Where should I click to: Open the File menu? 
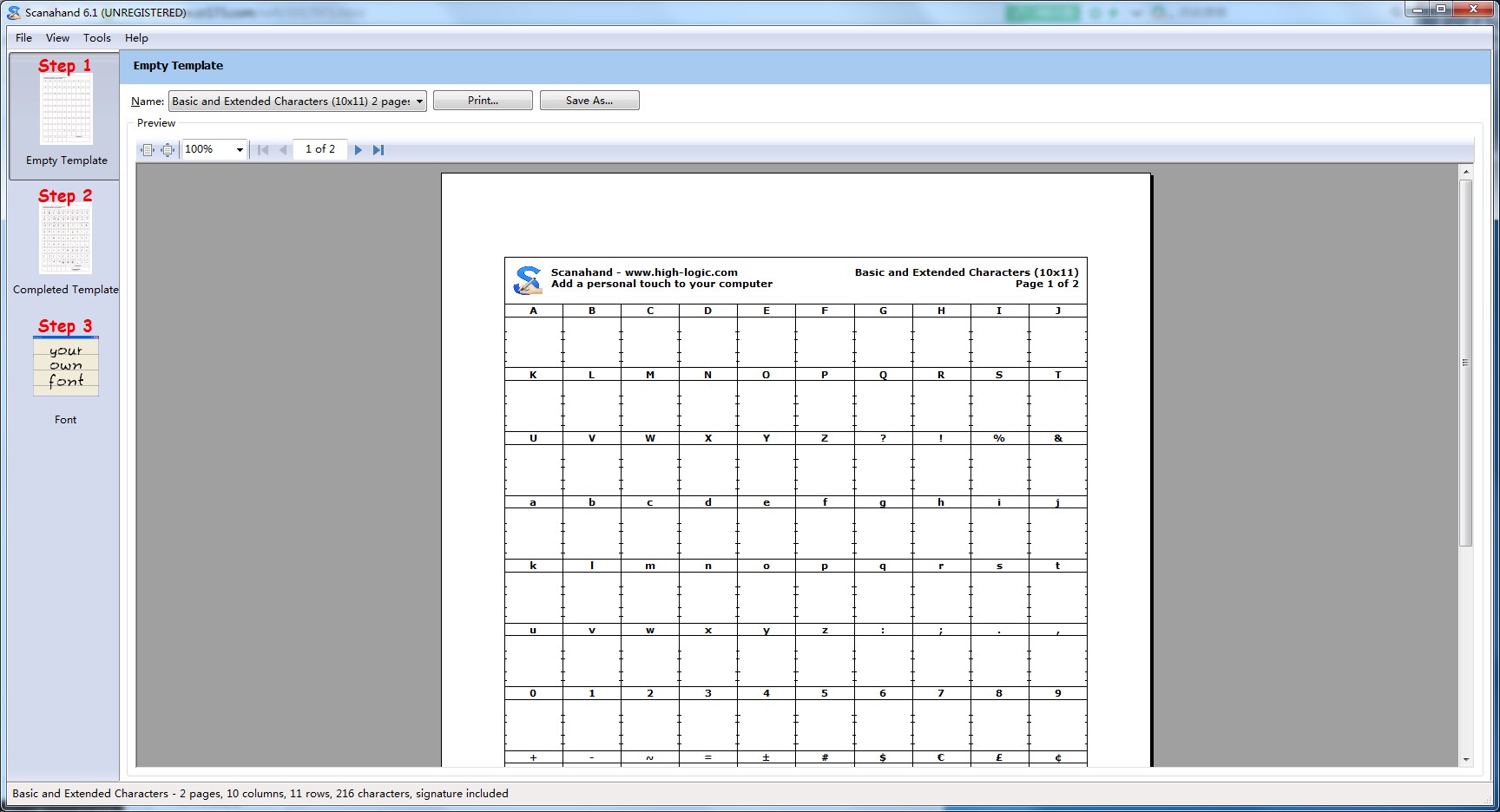pyautogui.click(x=23, y=38)
